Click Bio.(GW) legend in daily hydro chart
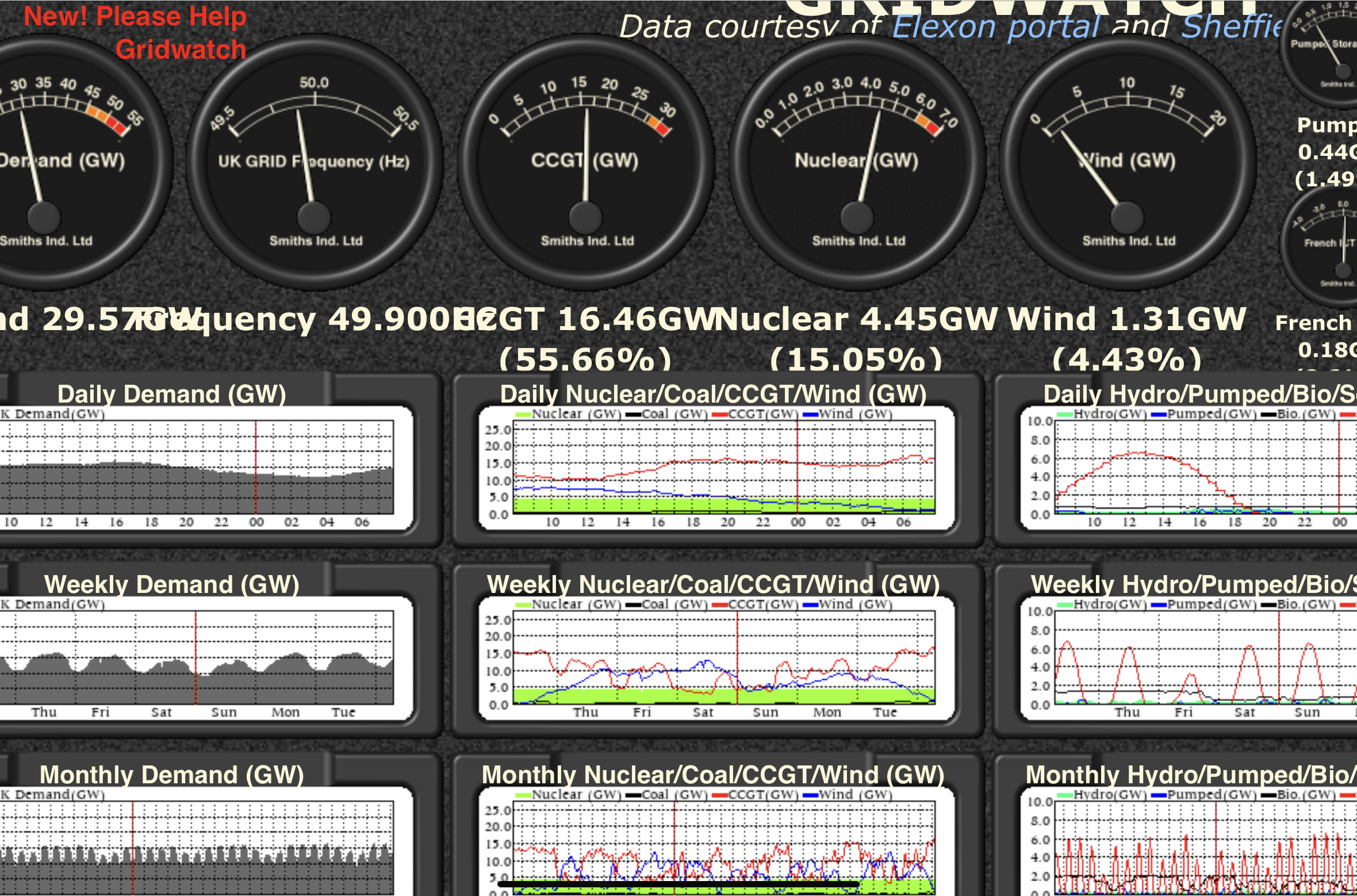 (x=1298, y=414)
